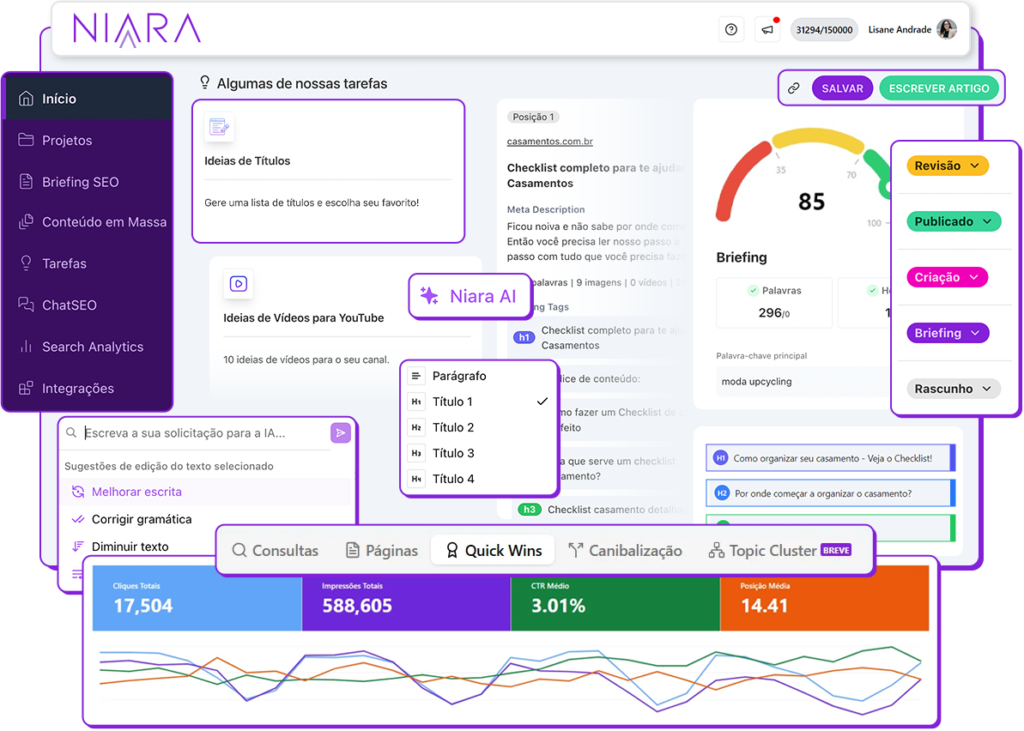
Task: Click the paragraph icon beside Parágrafo
Action: (416, 376)
